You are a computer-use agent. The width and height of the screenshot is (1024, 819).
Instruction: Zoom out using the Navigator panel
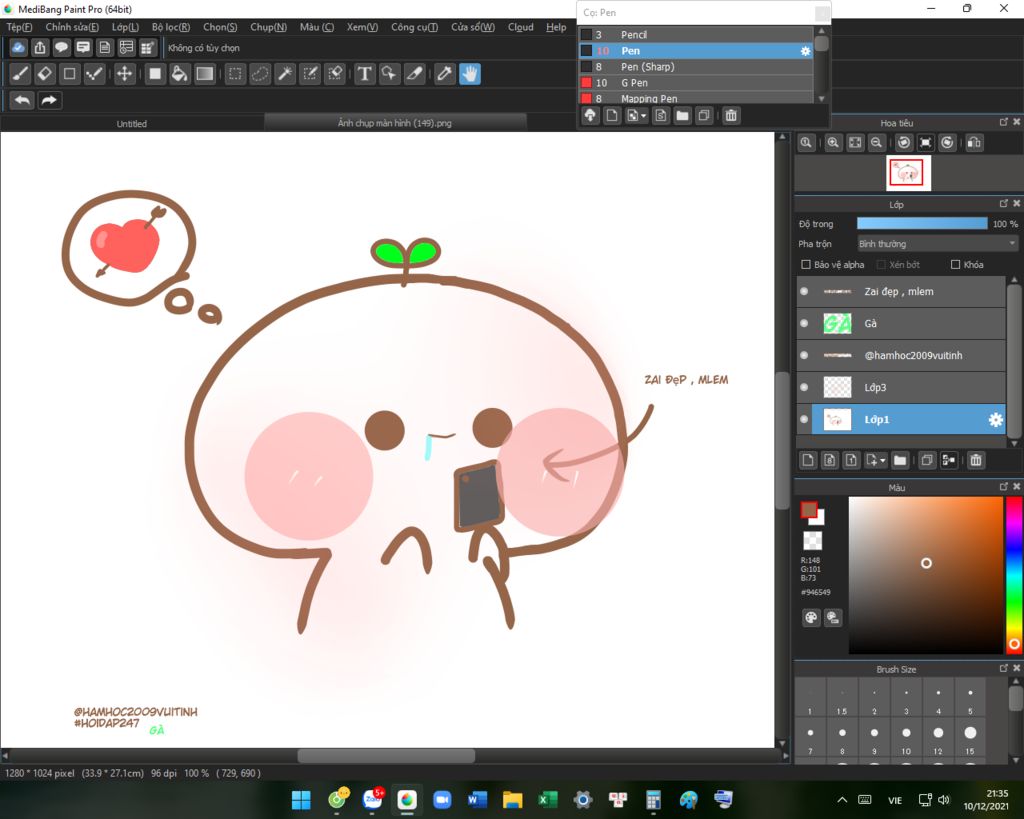(x=876, y=142)
